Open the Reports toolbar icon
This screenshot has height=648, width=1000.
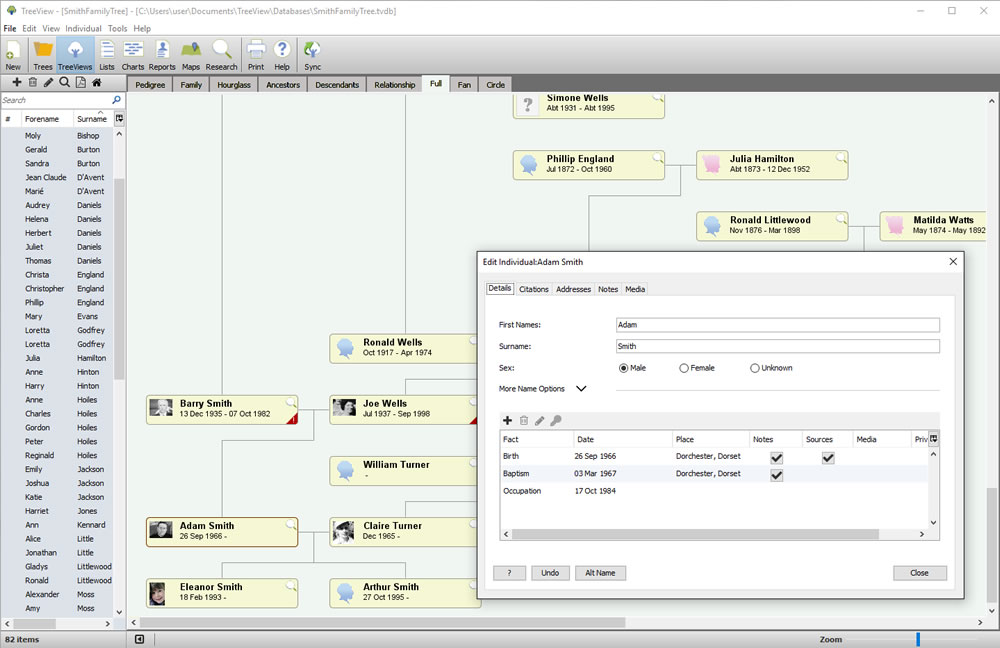pos(162,55)
